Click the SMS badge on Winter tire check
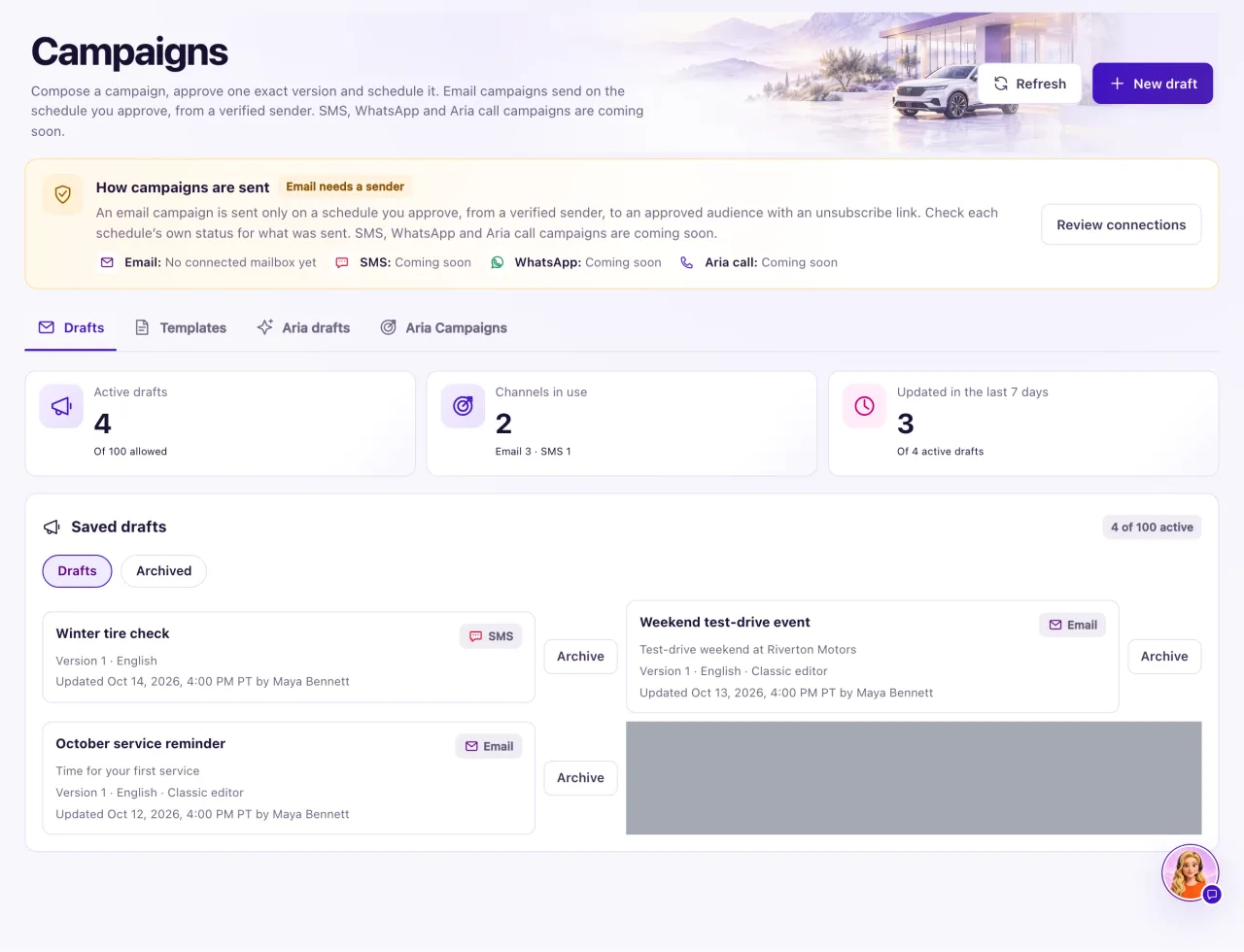 pyautogui.click(x=491, y=636)
